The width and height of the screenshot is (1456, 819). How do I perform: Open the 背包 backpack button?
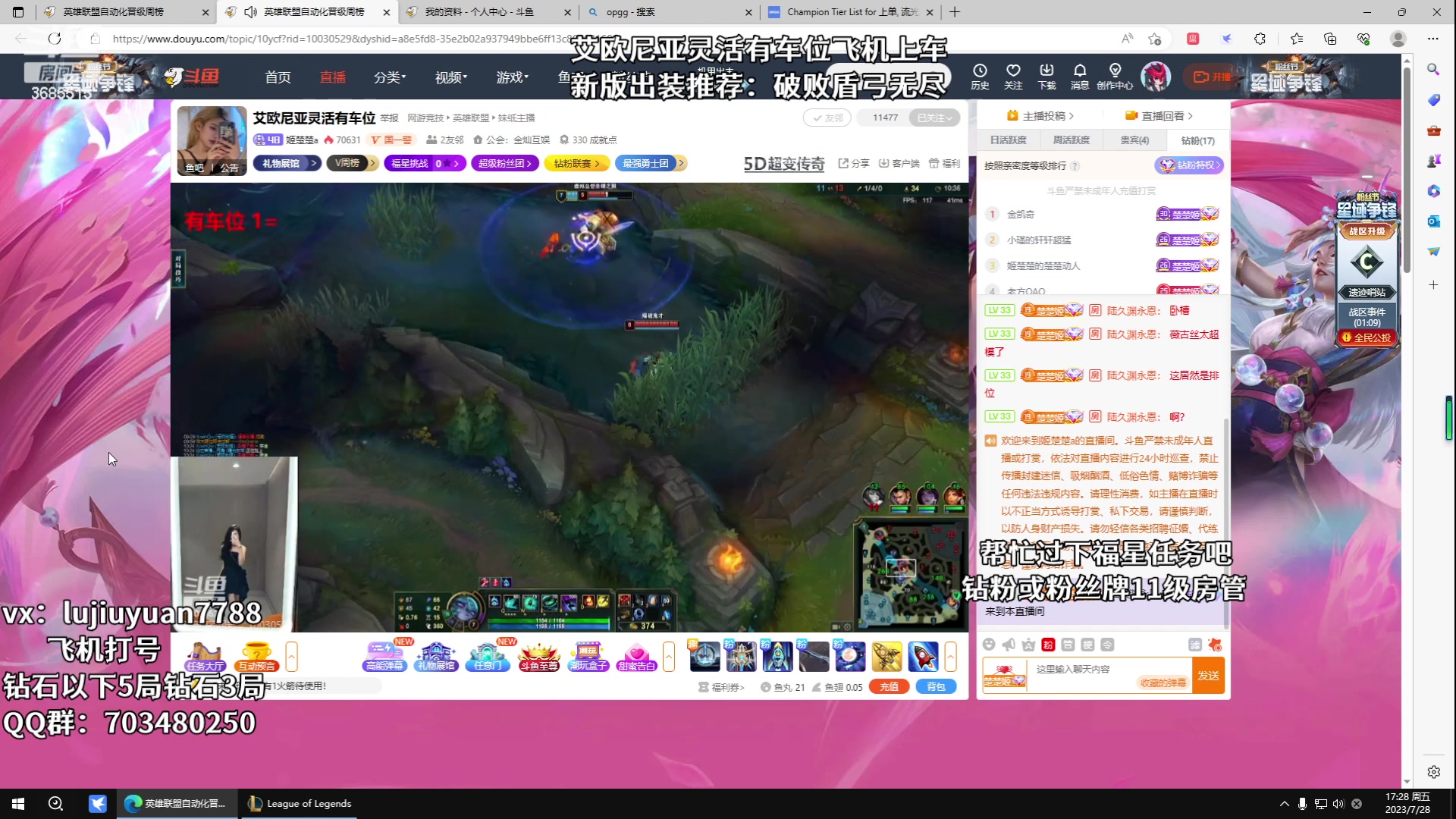[x=936, y=687]
